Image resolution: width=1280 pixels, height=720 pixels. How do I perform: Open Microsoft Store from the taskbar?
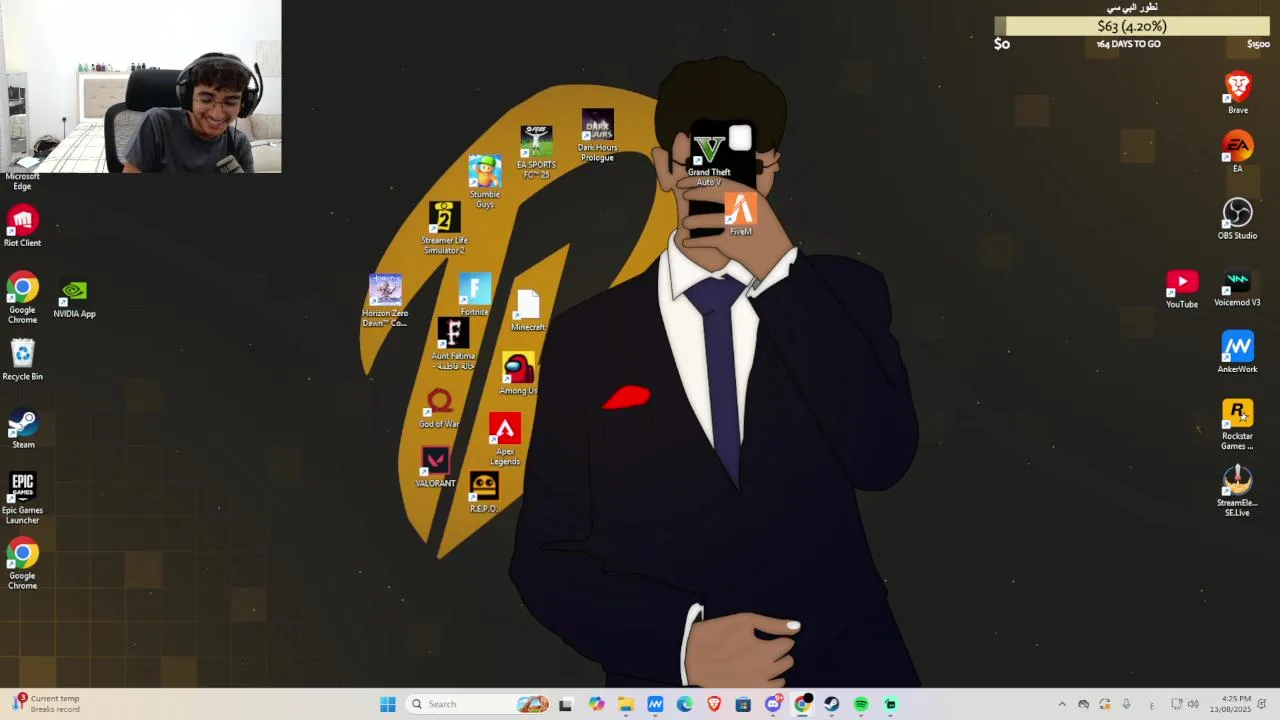[x=743, y=704]
